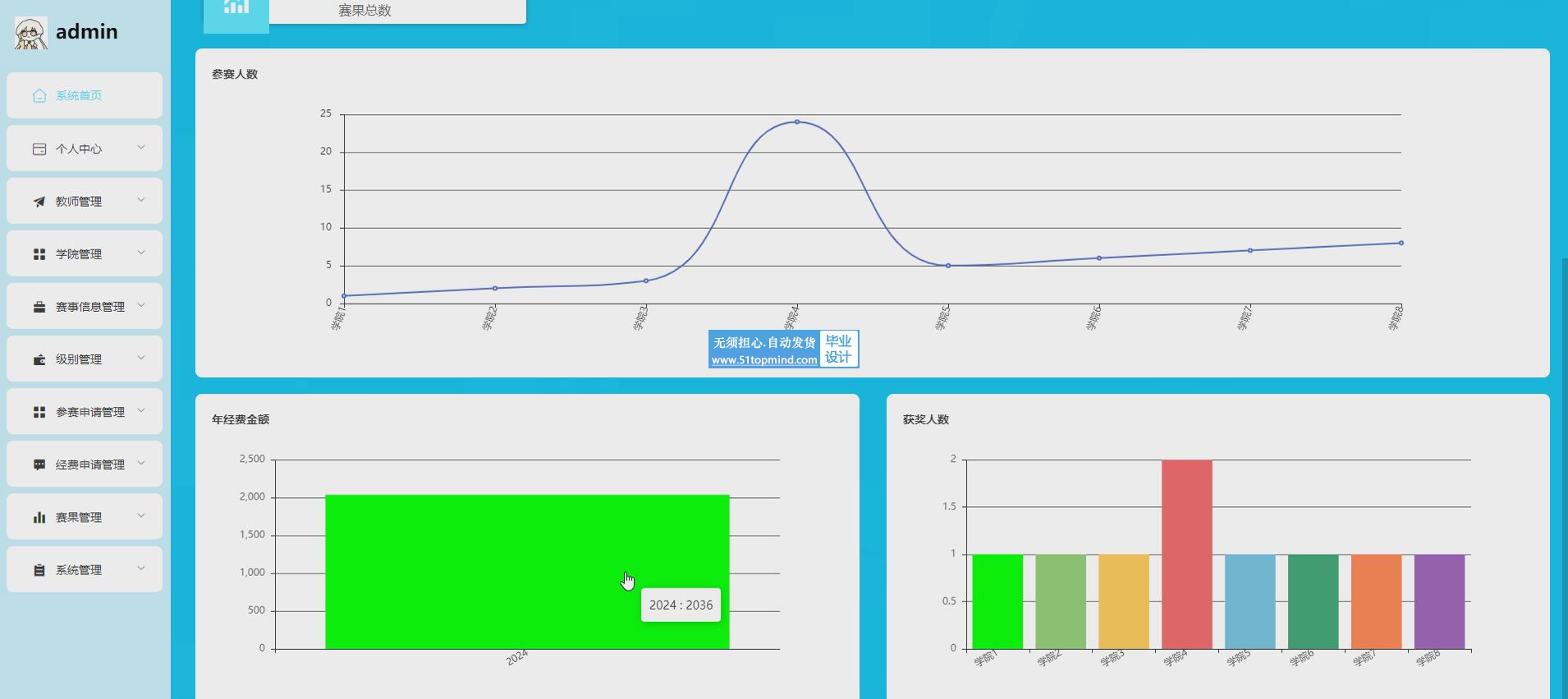Viewport: 1568px width, 699px height.
Task: Click the 学院8 data point on line chart
Action: (x=1401, y=243)
